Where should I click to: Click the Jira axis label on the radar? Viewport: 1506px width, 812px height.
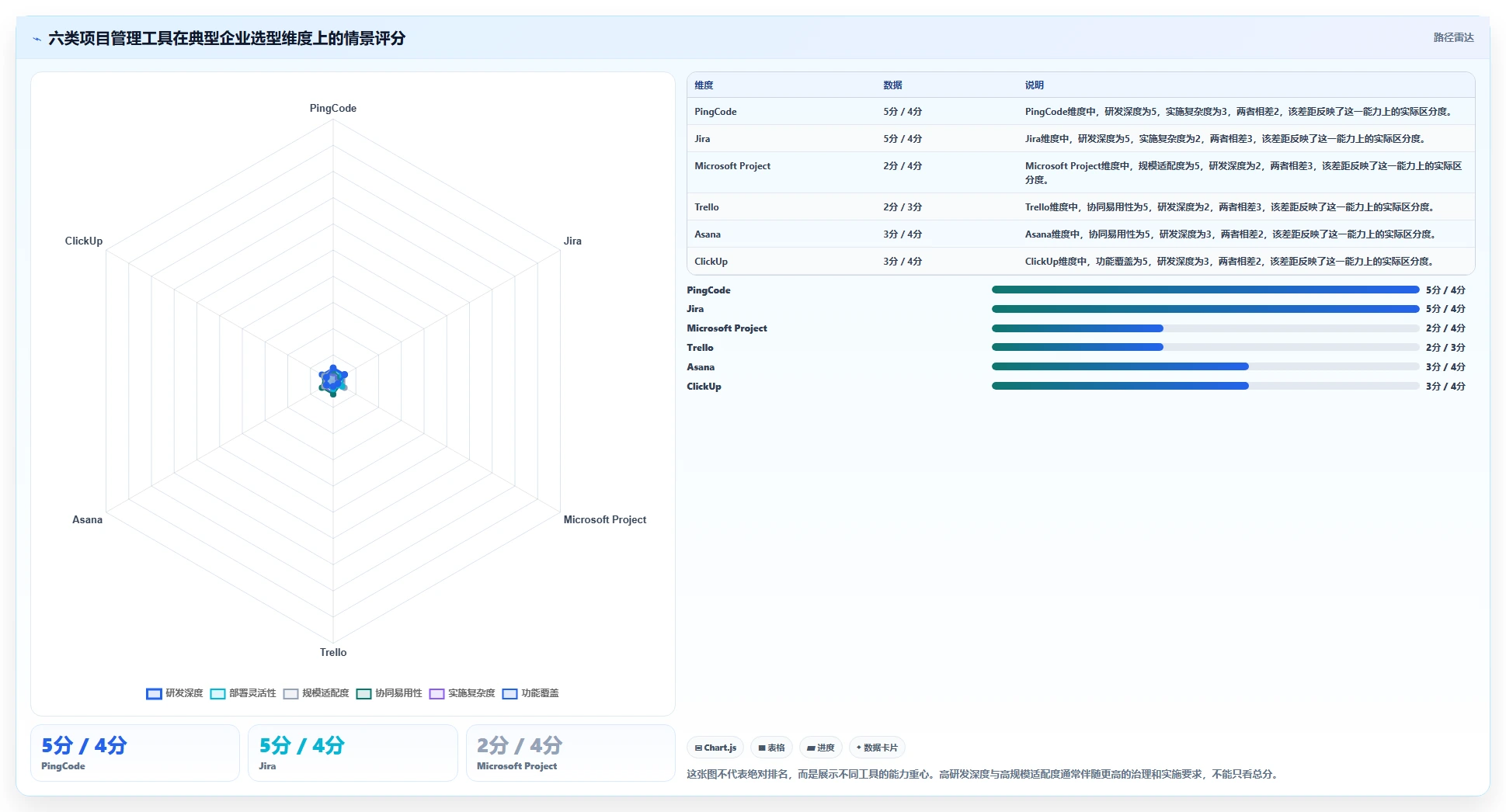click(572, 241)
